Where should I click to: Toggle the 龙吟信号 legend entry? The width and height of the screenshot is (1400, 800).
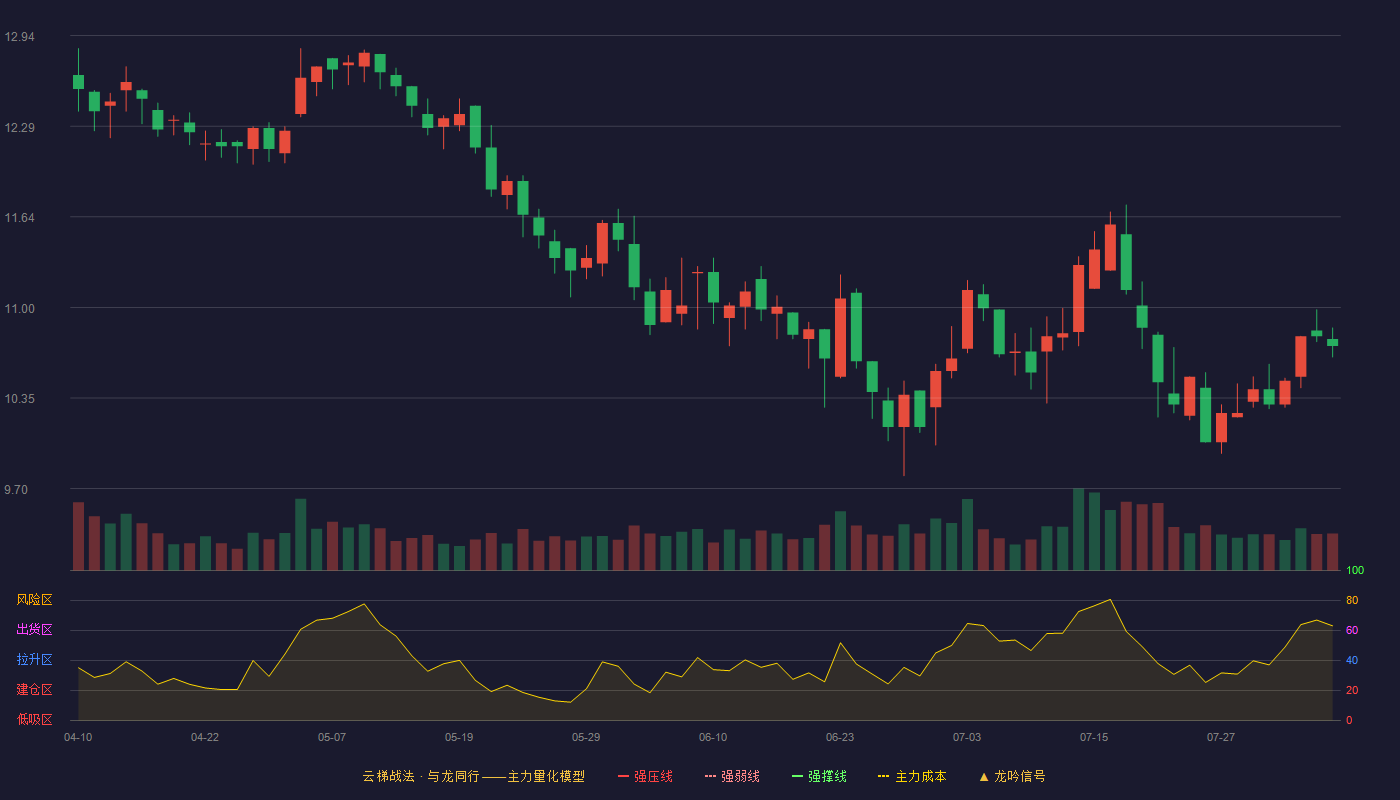[x=1012, y=776]
